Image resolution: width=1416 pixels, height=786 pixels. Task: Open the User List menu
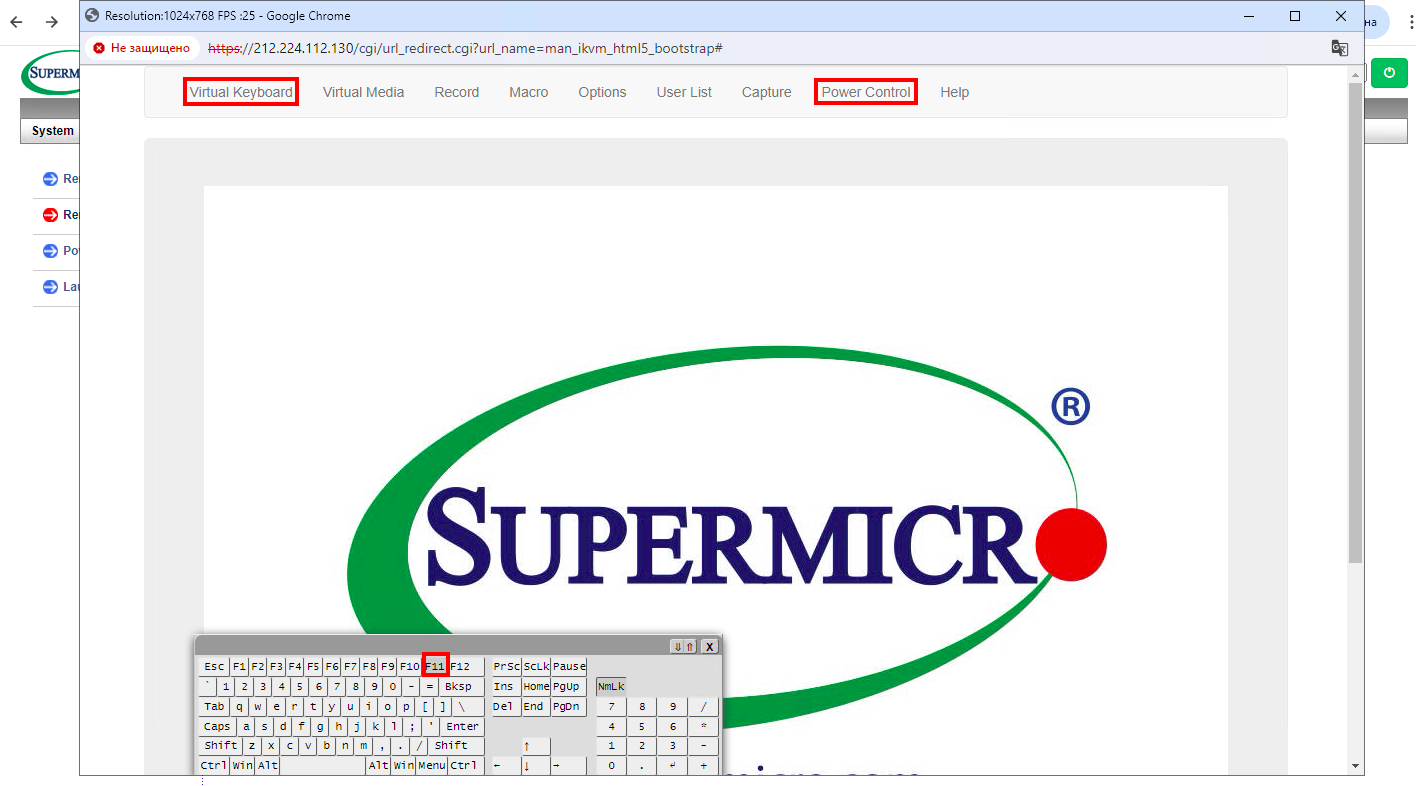click(684, 92)
